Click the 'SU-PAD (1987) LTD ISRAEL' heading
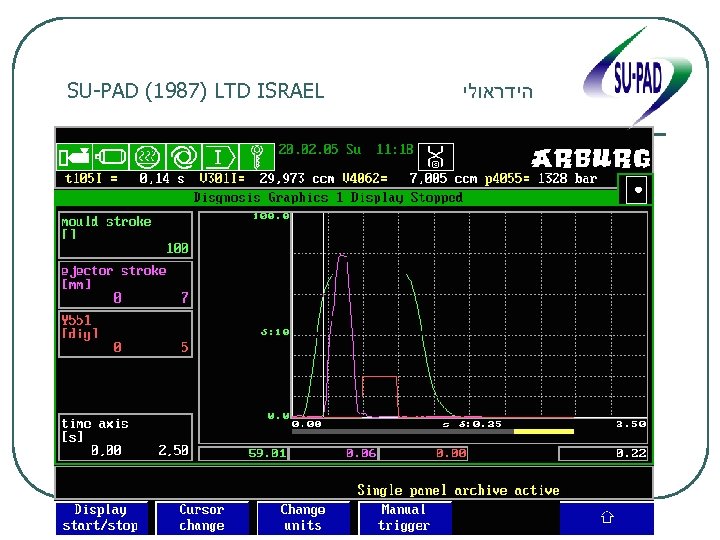Screen dimensions: 720x540 tap(196, 91)
